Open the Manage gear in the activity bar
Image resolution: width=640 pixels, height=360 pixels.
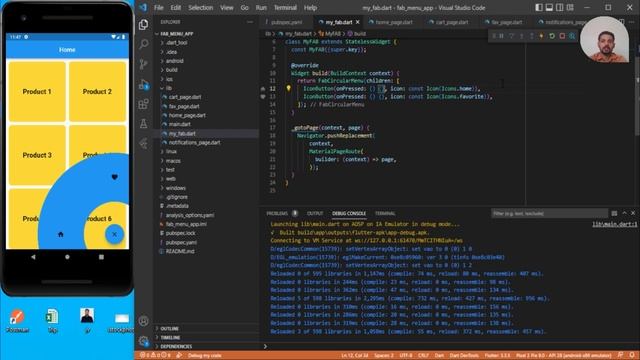[144, 340]
